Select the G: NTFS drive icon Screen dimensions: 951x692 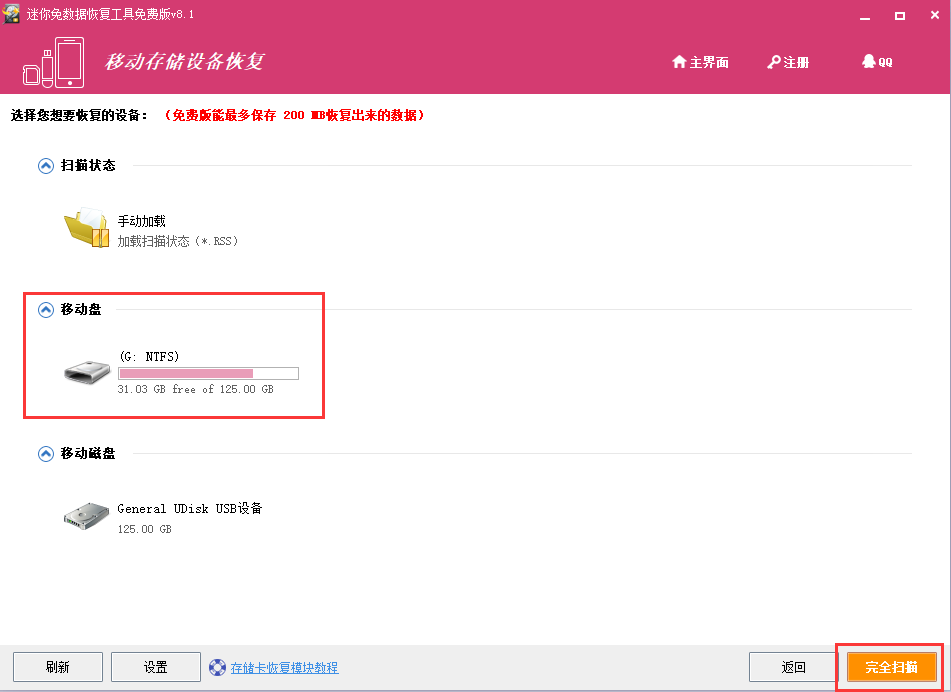click(87, 372)
